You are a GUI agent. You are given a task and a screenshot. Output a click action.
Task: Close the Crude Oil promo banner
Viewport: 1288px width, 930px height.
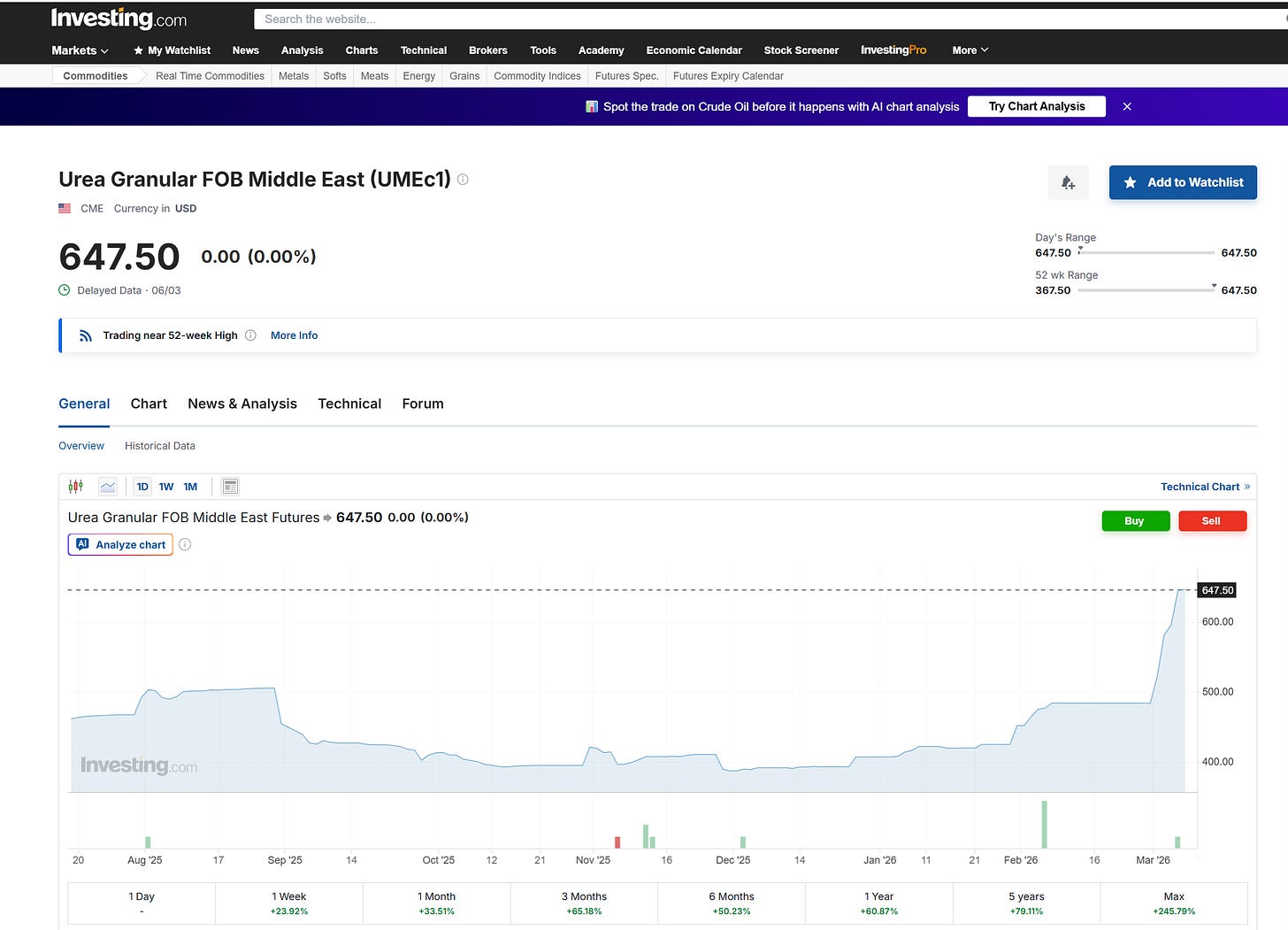tap(1127, 106)
